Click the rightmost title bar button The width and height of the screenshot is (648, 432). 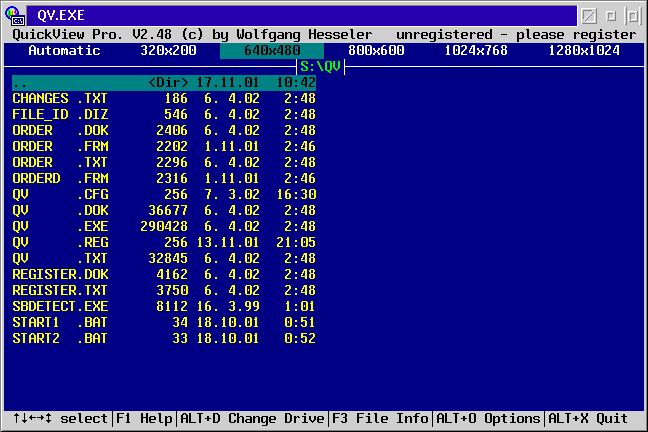633,16
